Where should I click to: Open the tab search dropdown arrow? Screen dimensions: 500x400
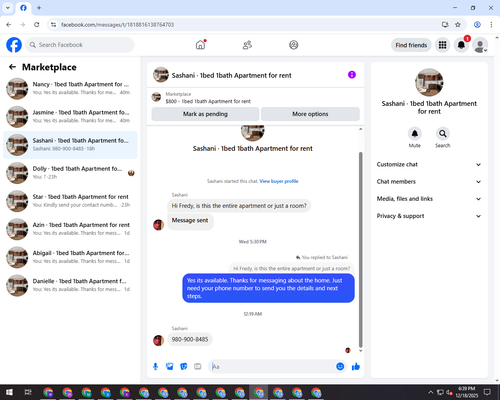(x=8, y=8)
